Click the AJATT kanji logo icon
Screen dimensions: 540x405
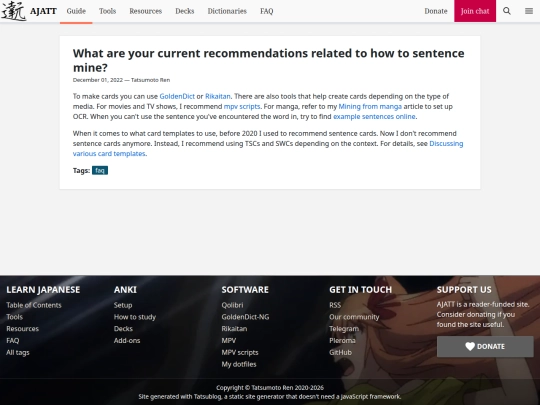tap(14, 11)
